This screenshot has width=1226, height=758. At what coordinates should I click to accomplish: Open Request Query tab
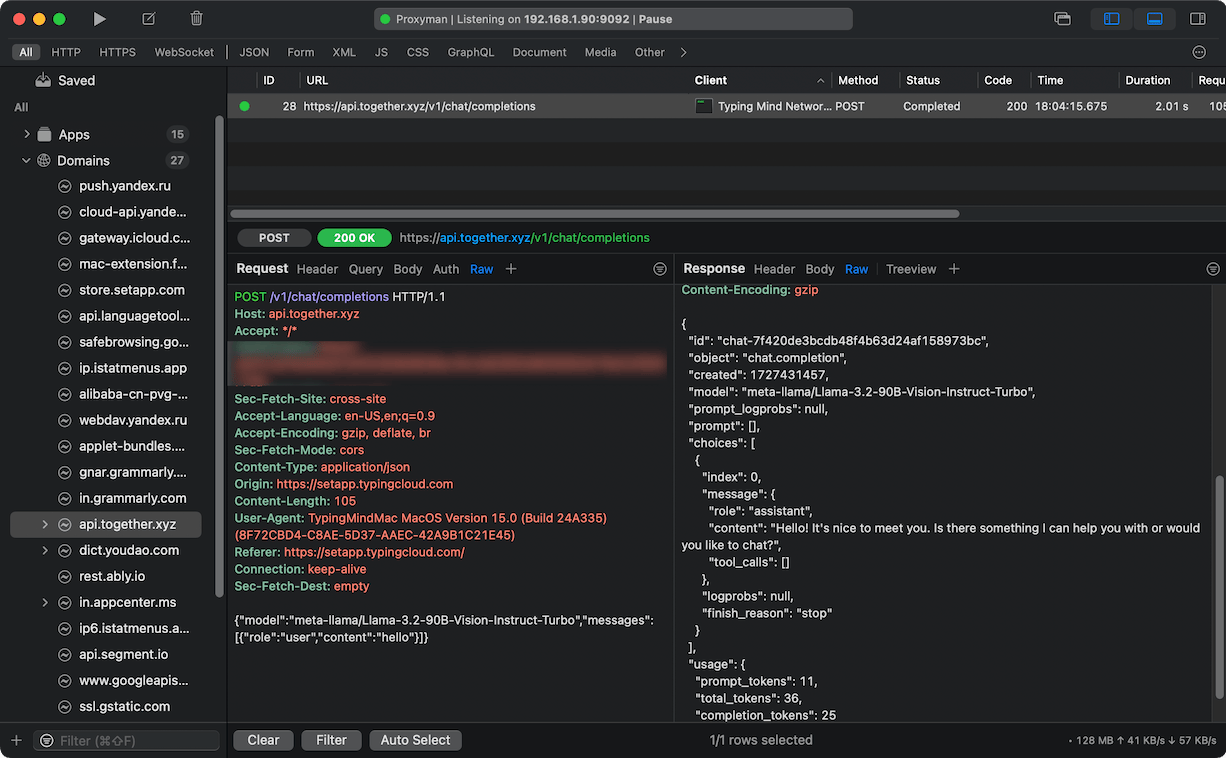coord(366,269)
